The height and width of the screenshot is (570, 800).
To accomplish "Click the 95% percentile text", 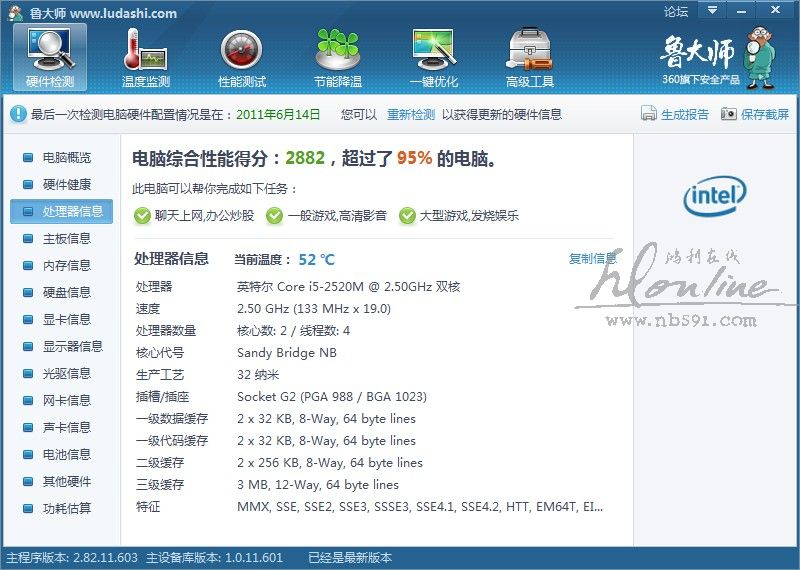I will [x=414, y=158].
